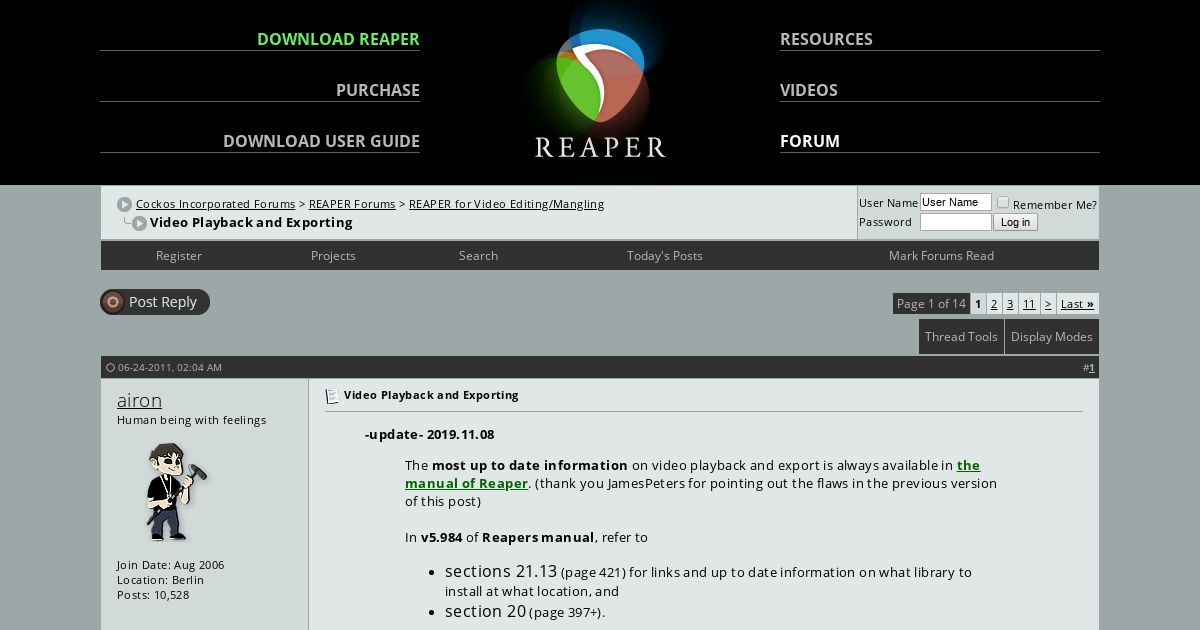Click the document icon before the post title
Screen dimensions: 1200x630
[x=332, y=397]
